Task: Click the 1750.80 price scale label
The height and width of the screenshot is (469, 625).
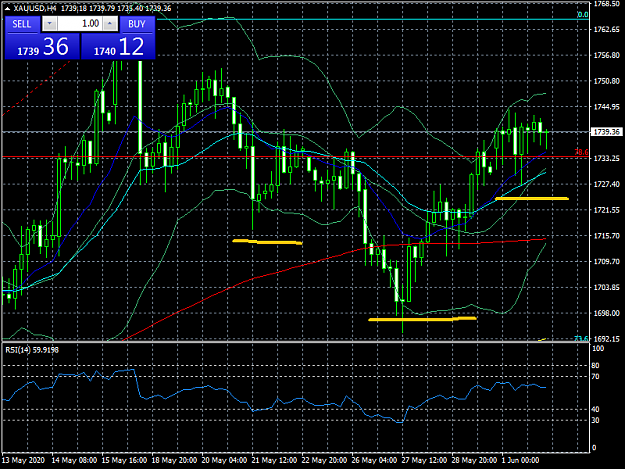Action: pyautogui.click(x=607, y=81)
